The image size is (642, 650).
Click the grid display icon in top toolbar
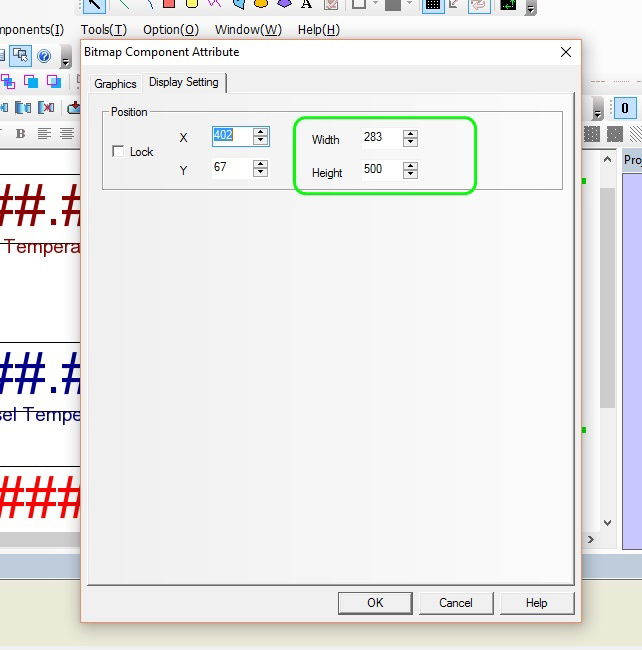(x=432, y=5)
